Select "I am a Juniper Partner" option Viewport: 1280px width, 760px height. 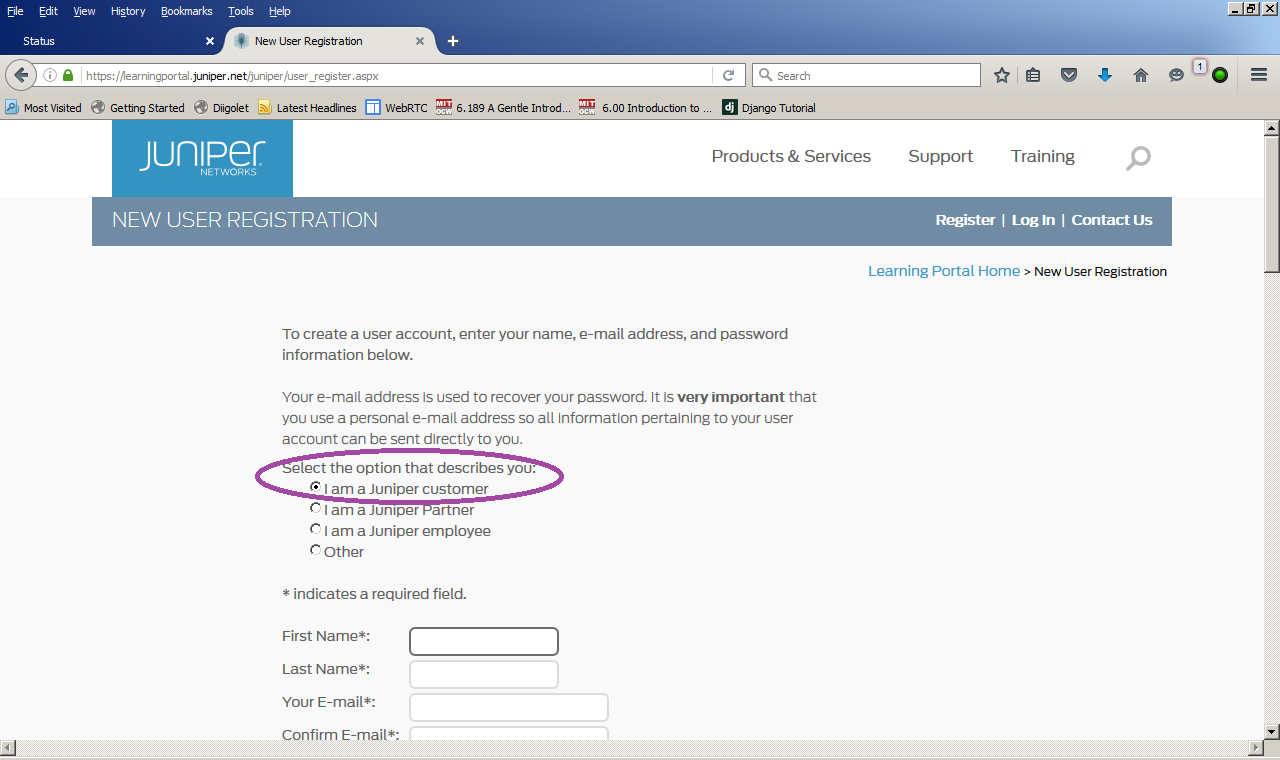coord(316,509)
